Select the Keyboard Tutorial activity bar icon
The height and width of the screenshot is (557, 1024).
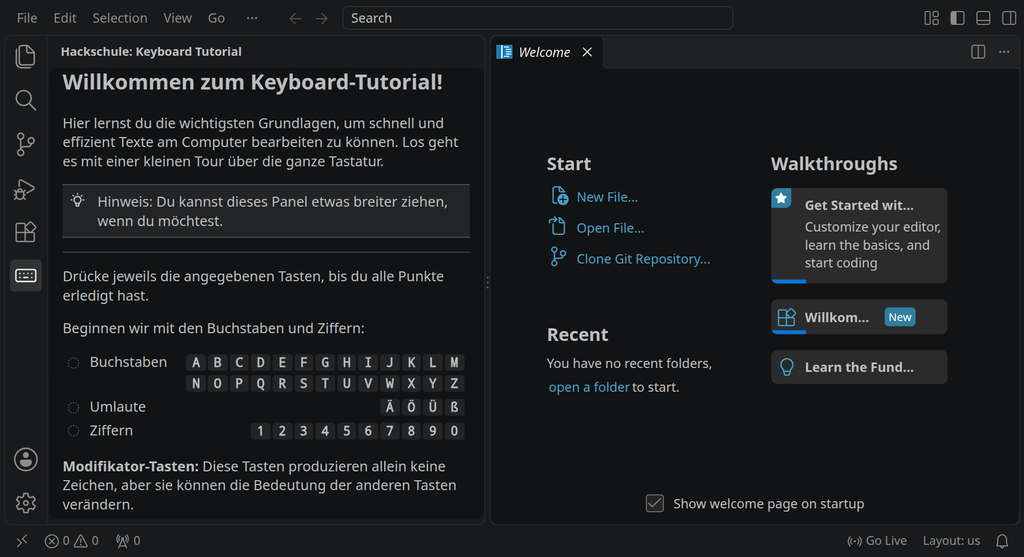click(x=25, y=276)
